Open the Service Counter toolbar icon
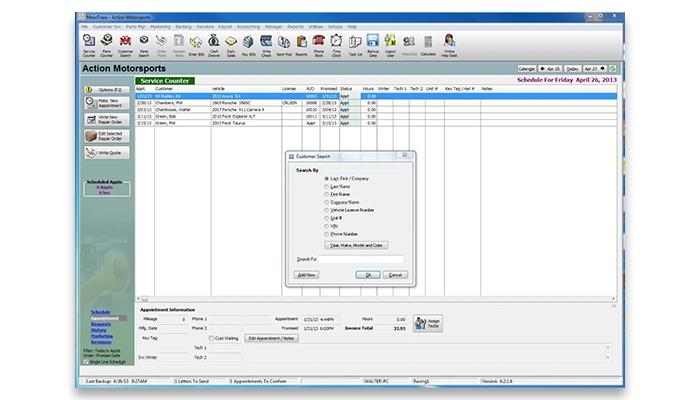This screenshot has width=700, height=400. coord(89,45)
